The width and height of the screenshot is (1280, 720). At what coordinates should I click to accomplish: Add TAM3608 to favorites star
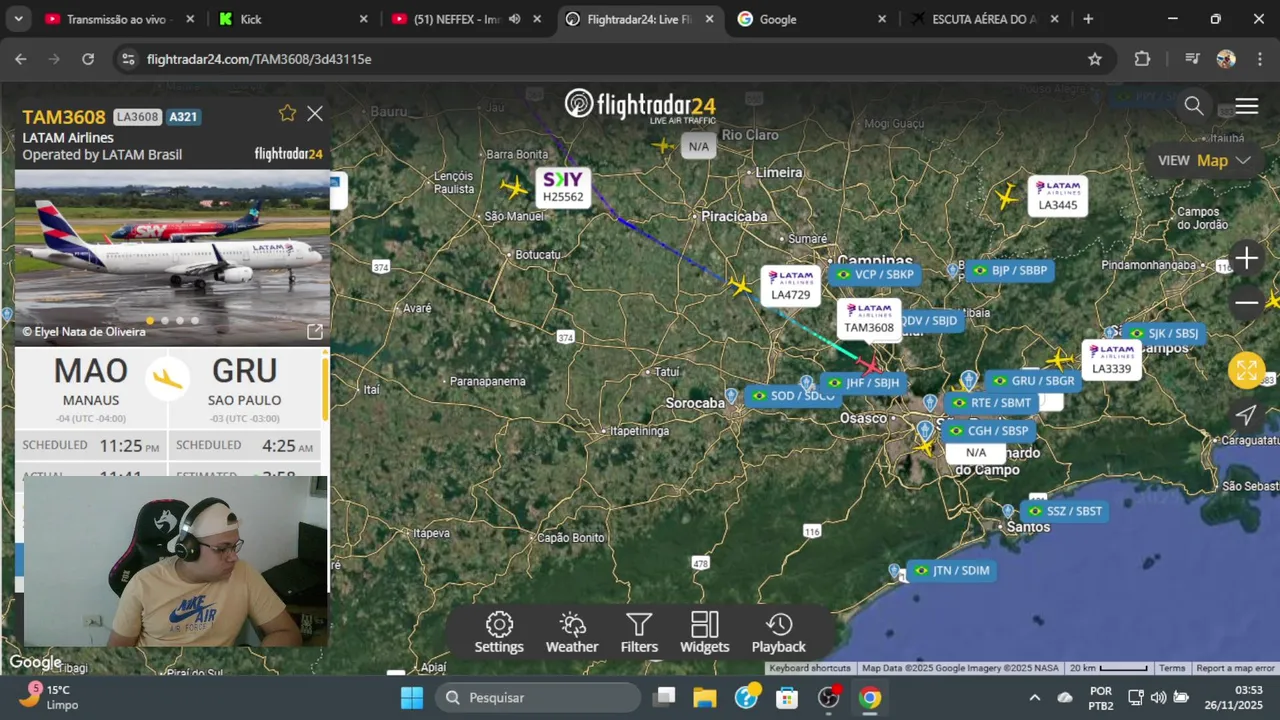[287, 113]
